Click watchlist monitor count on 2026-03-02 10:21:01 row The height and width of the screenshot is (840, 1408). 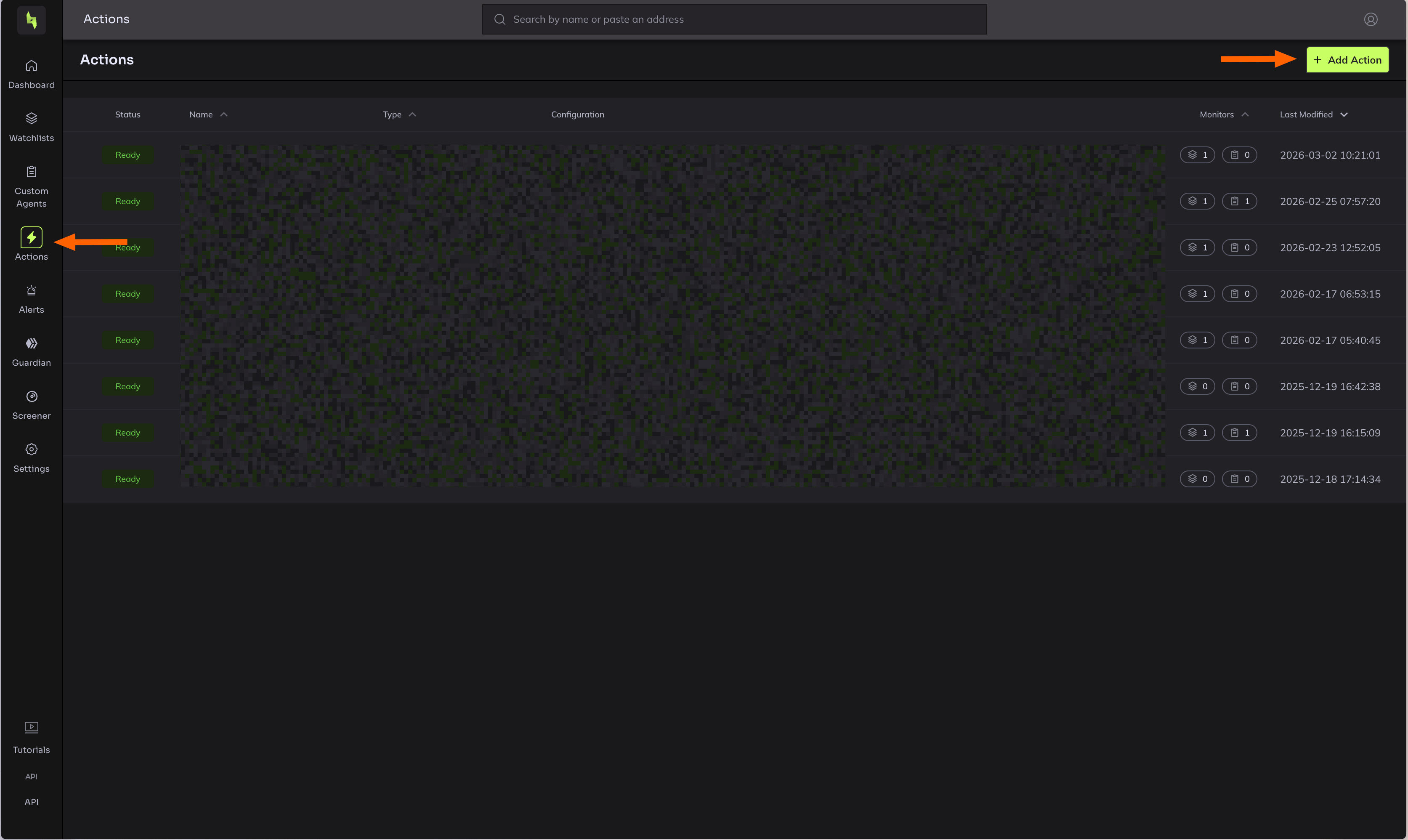pos(1198,155)
